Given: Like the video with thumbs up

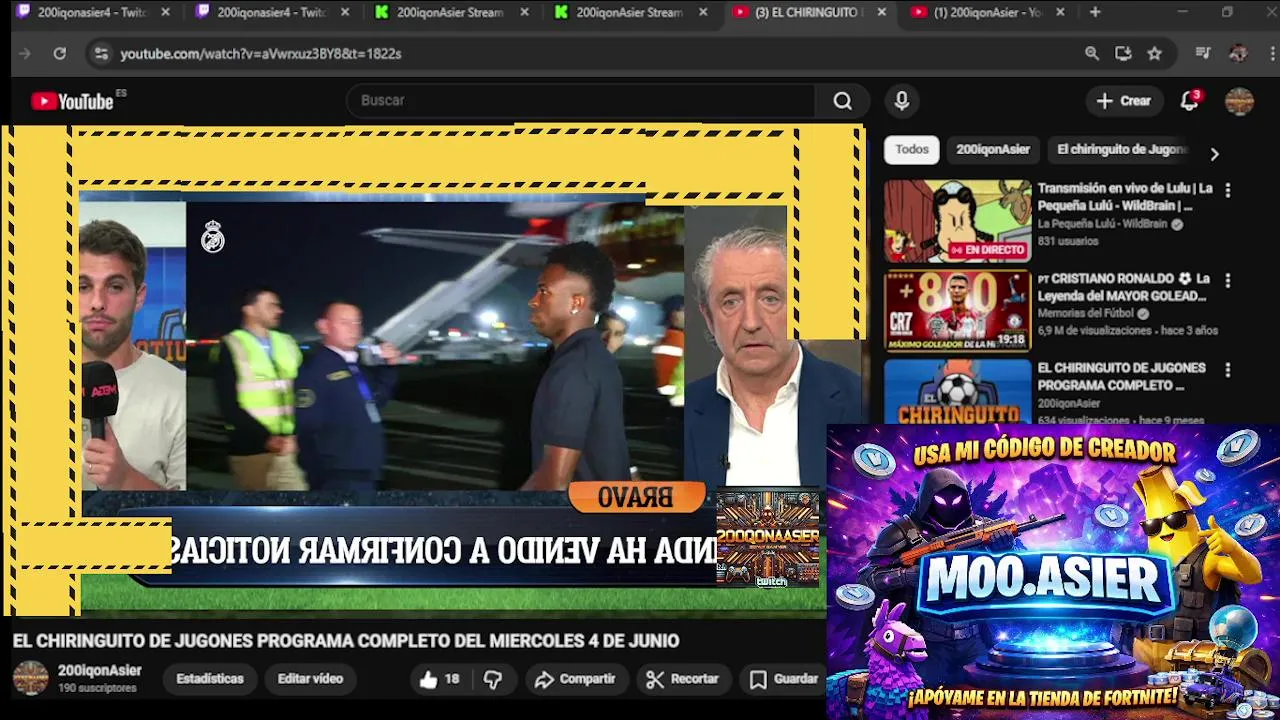Looking at the screenshot, I should [439, 679].
